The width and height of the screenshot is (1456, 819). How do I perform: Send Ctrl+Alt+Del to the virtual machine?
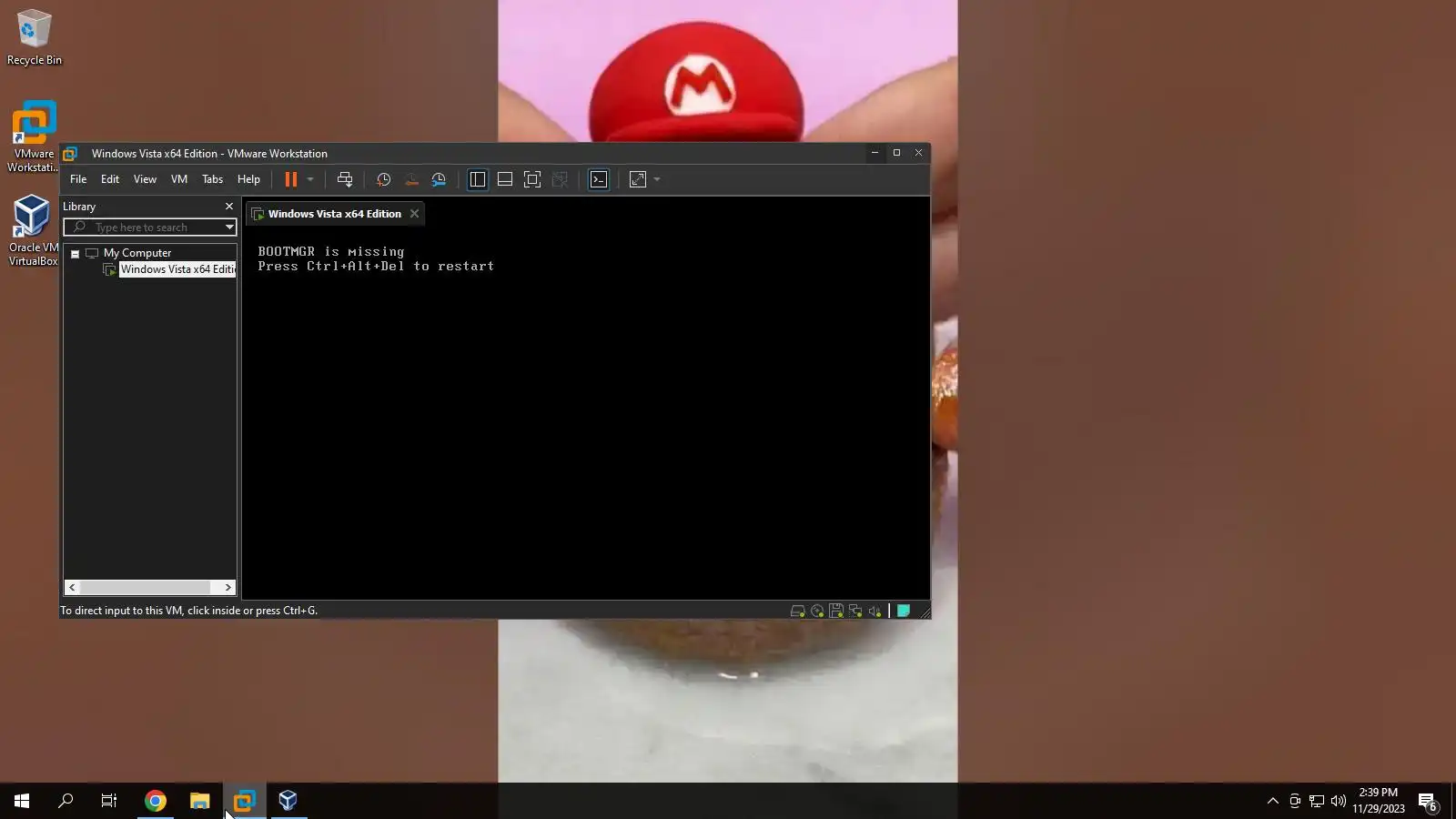(x=345, y=179)
